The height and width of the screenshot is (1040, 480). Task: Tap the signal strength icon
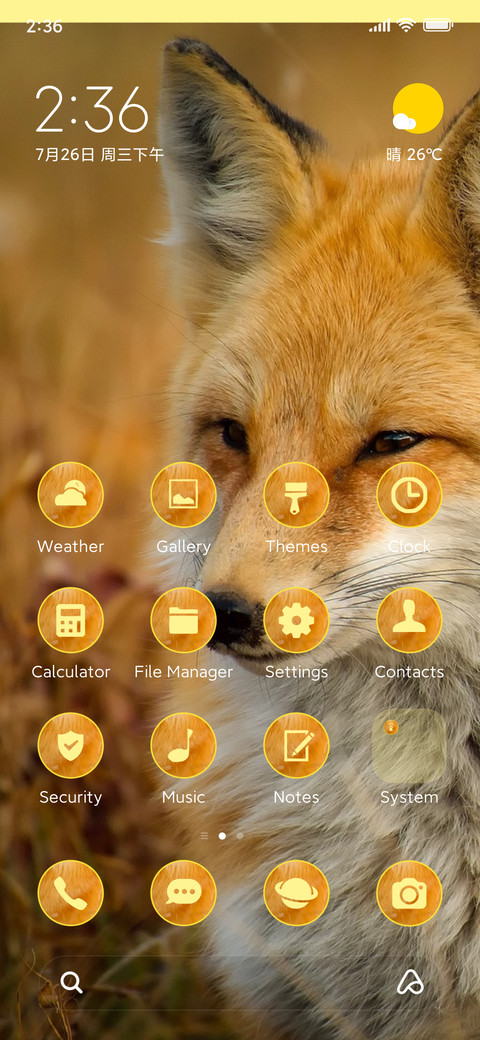(380, 26)
